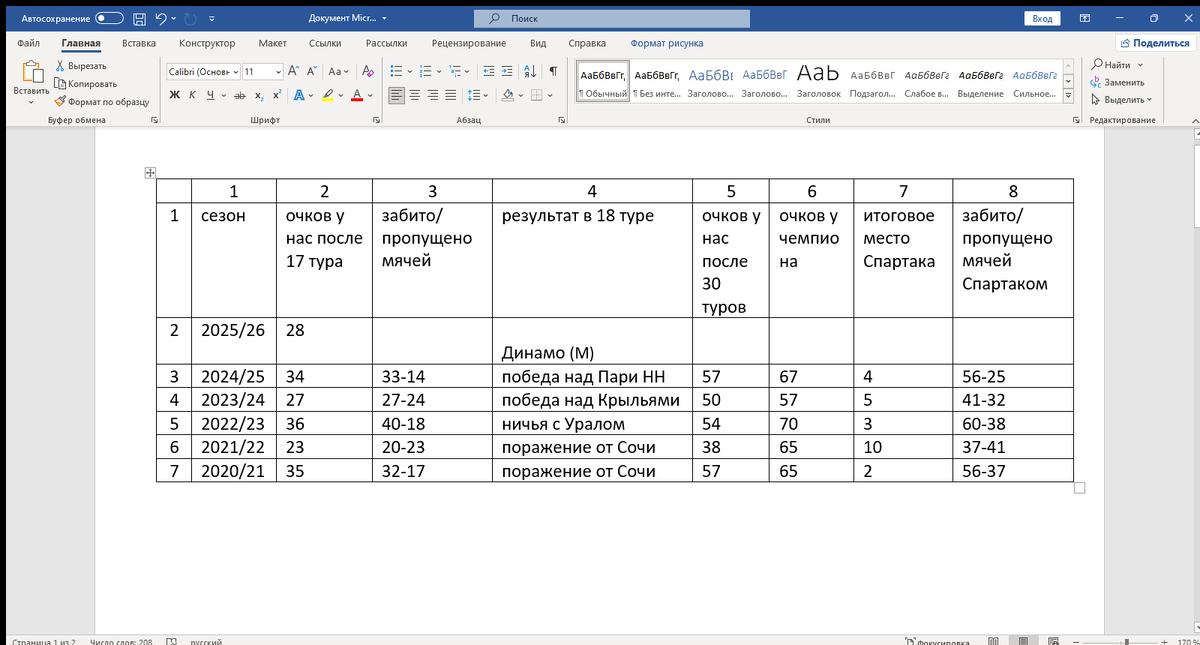Increase paragraph indent

[x=507, y=72]
